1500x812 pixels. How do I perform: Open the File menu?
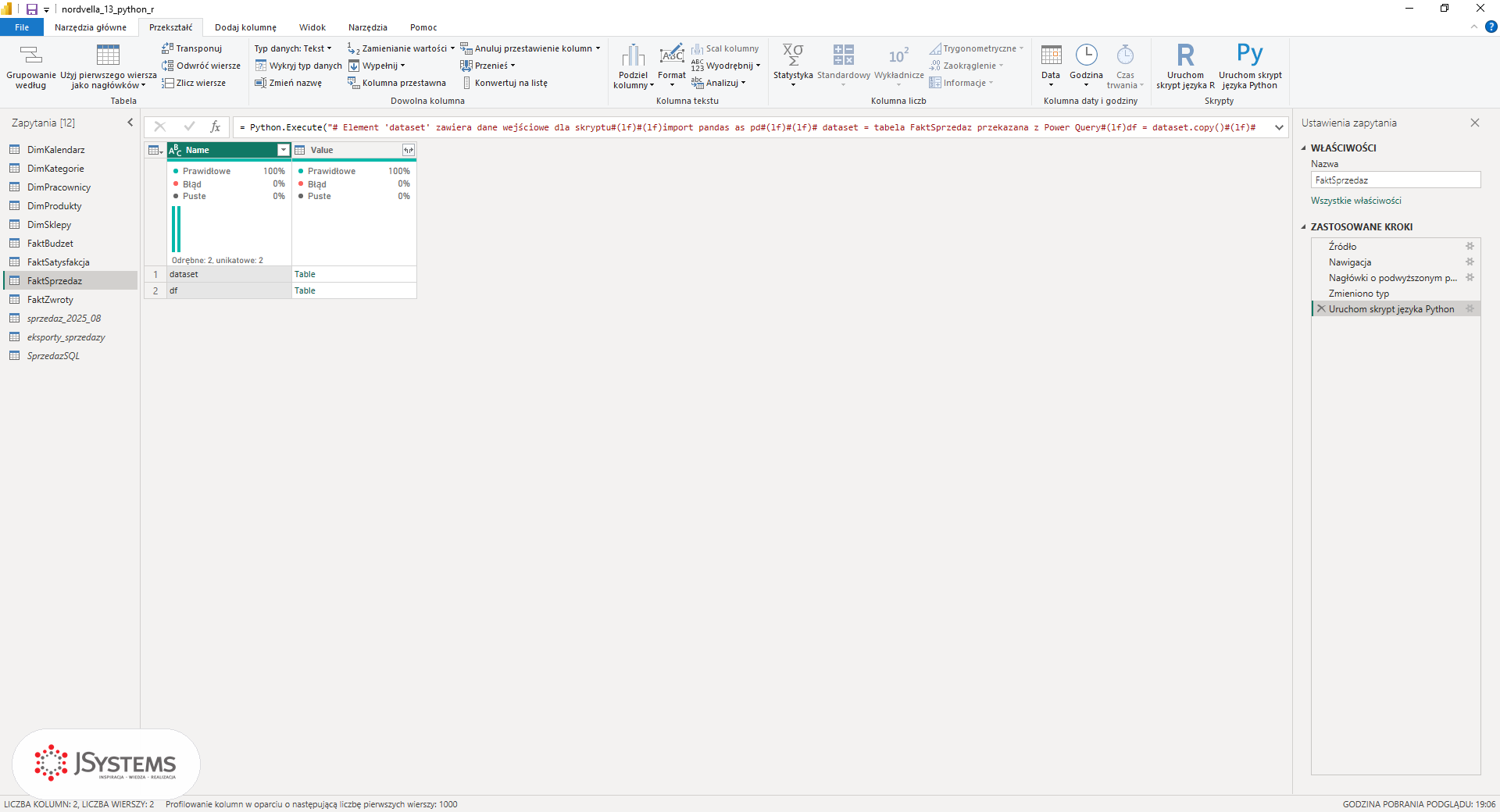click(x=22, y=27)
